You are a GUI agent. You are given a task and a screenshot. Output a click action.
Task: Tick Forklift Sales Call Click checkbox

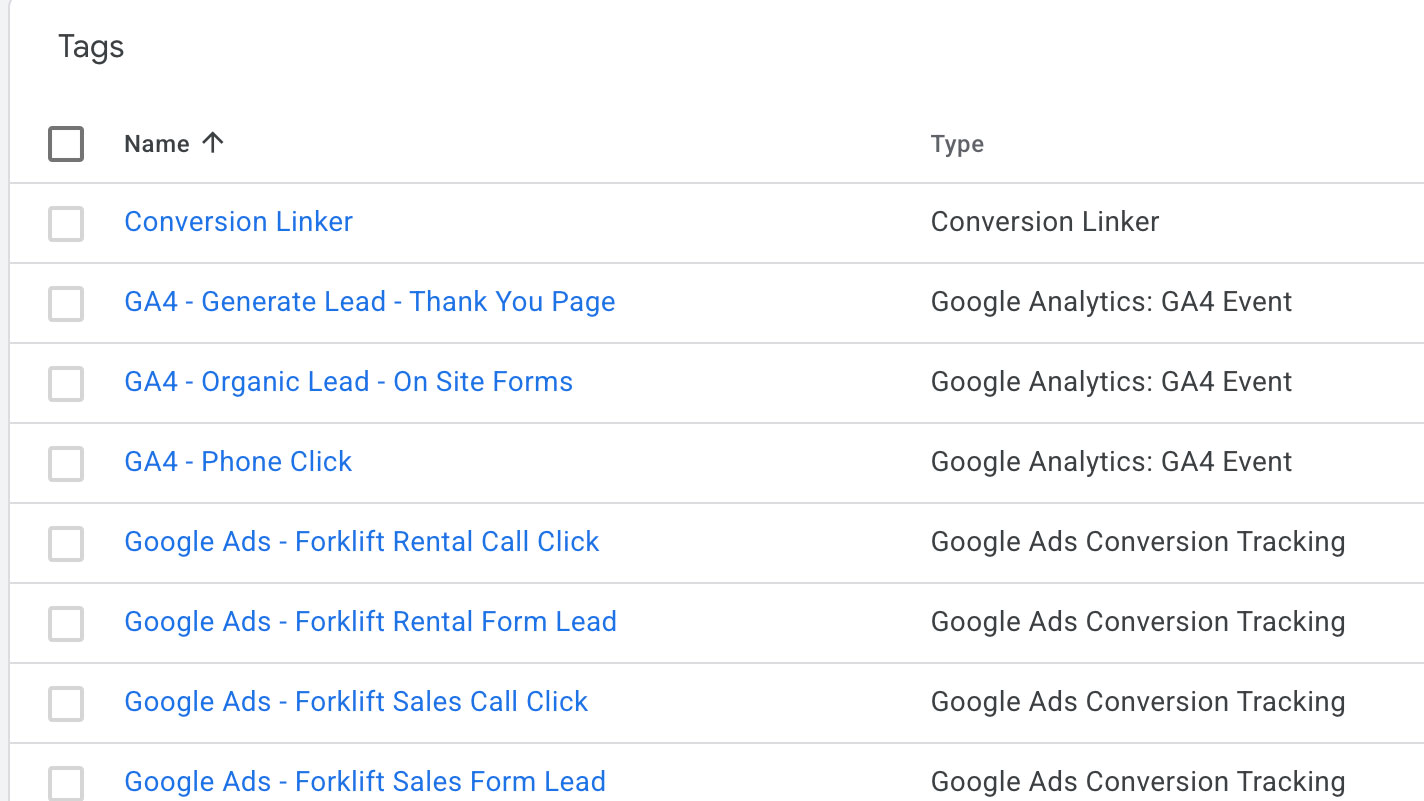coord(66,703)
